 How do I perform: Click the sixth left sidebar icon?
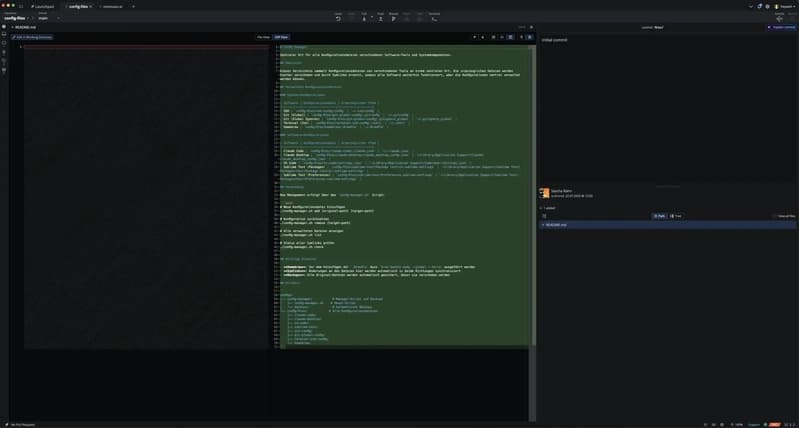tap(4, 70)
